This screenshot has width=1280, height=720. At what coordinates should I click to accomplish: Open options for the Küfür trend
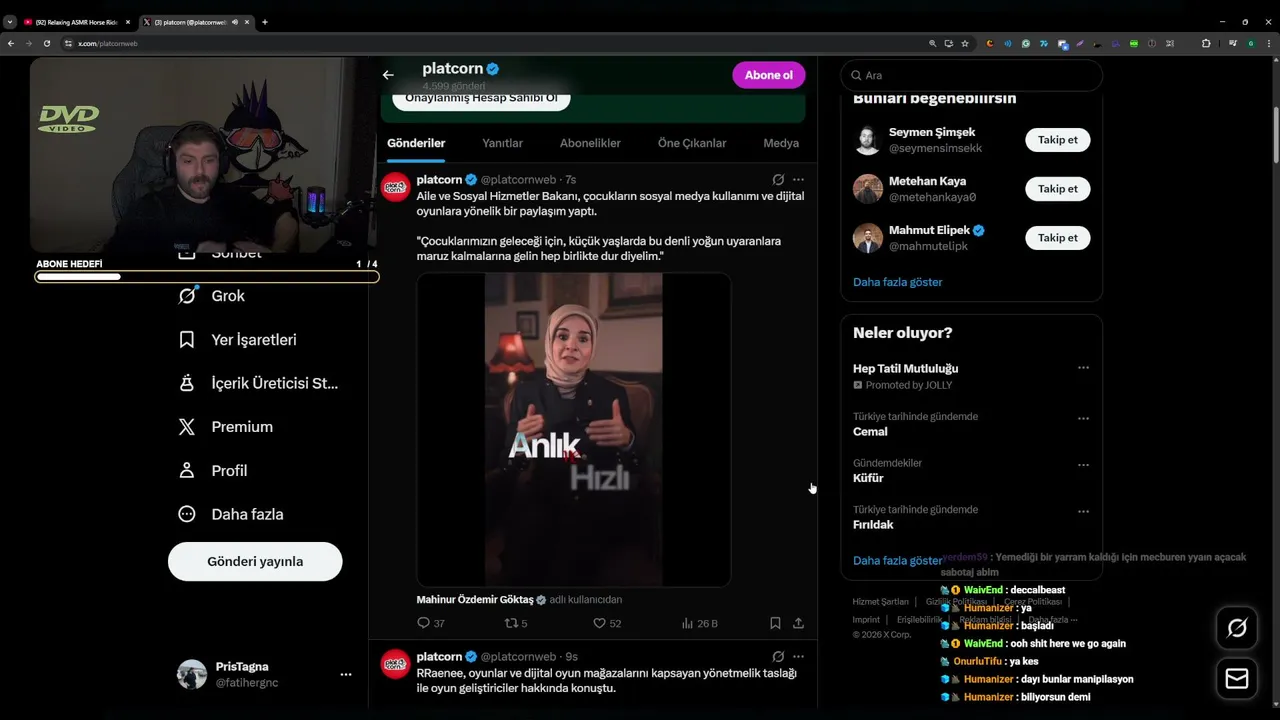tap(1083, 465)
